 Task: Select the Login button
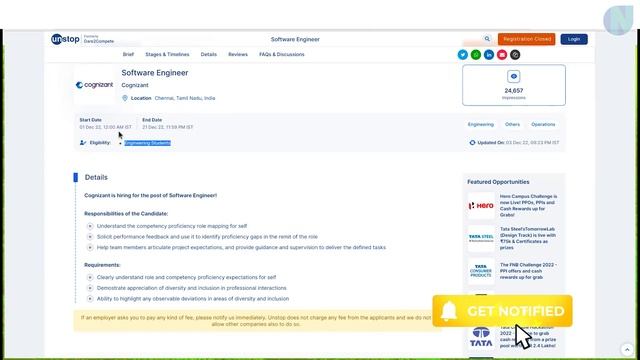(x=574, y=39)
